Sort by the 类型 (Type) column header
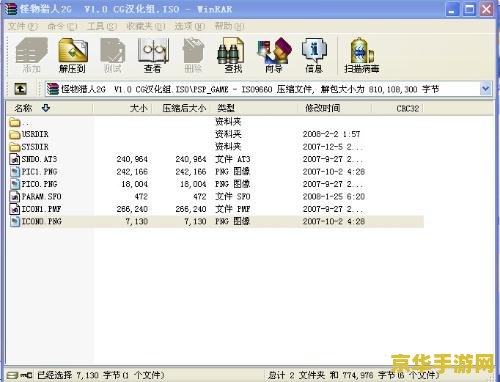This screenshot has width=500, height=382. [255, 108]
